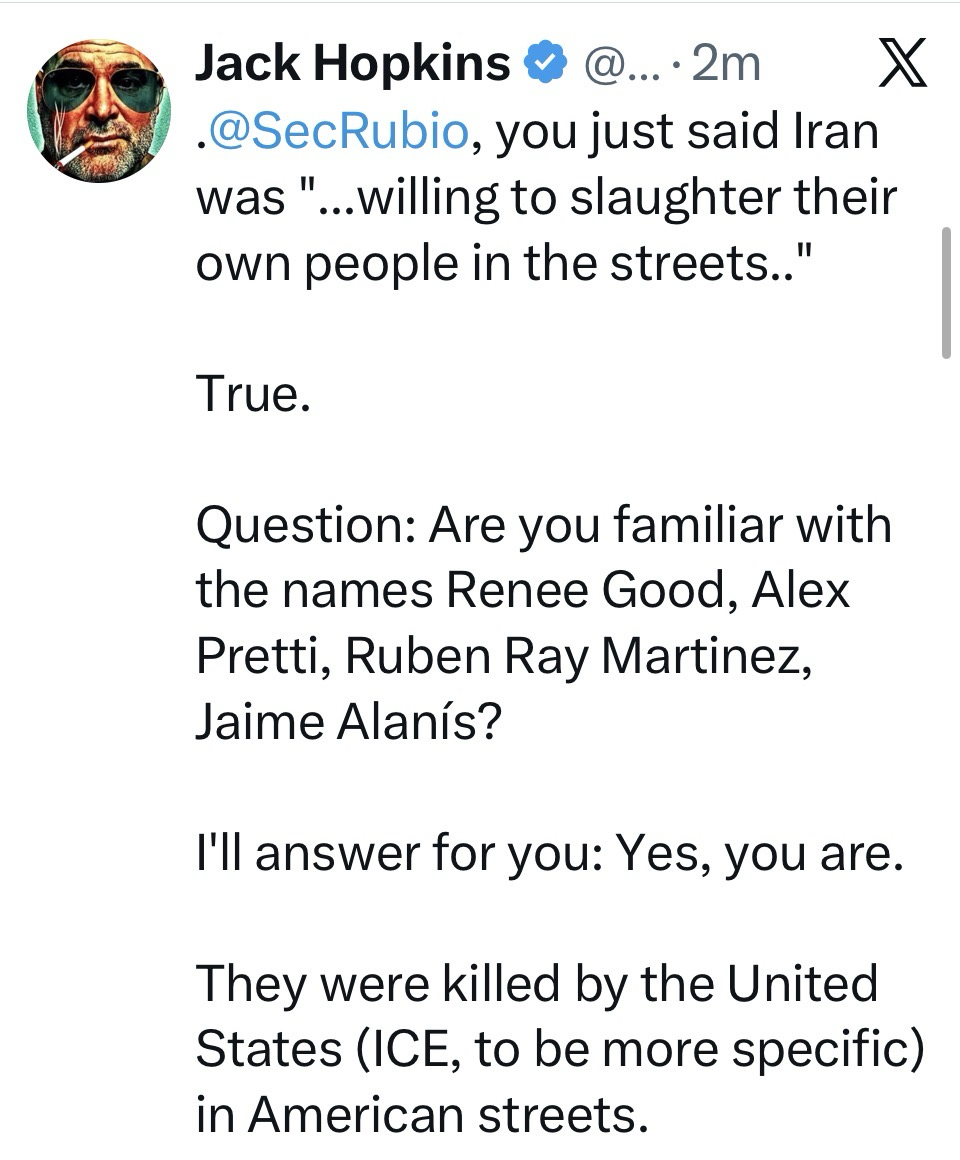Select the name "Alex Pretti"
The image size is (960, 1160).
tap(522, 623)
